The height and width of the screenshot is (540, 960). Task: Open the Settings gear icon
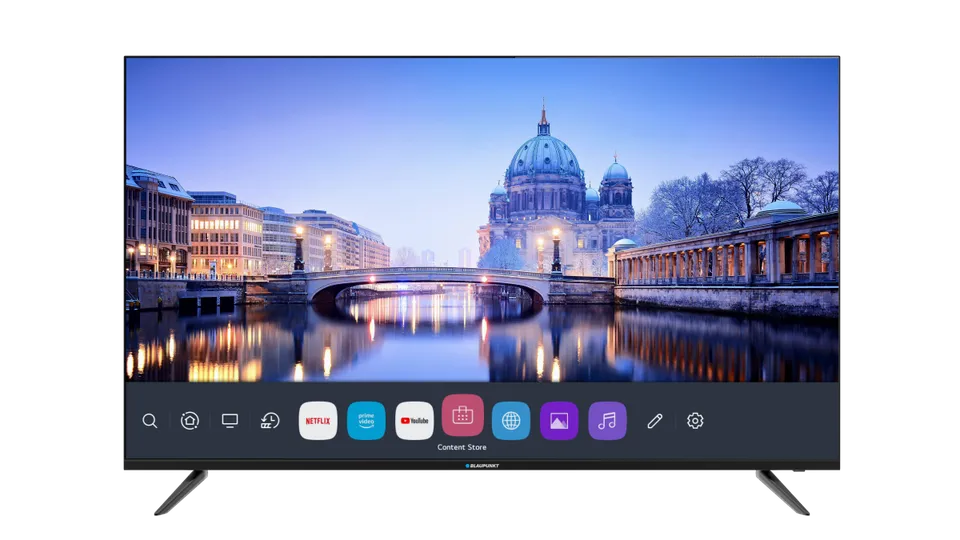click(695, 421)
